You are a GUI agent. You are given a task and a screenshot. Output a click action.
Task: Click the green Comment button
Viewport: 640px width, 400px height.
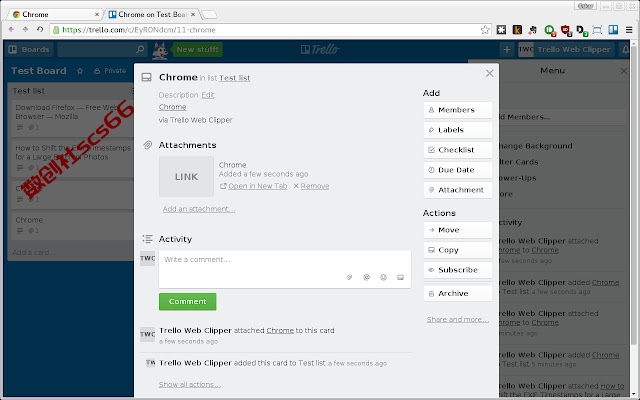(187, 302)
